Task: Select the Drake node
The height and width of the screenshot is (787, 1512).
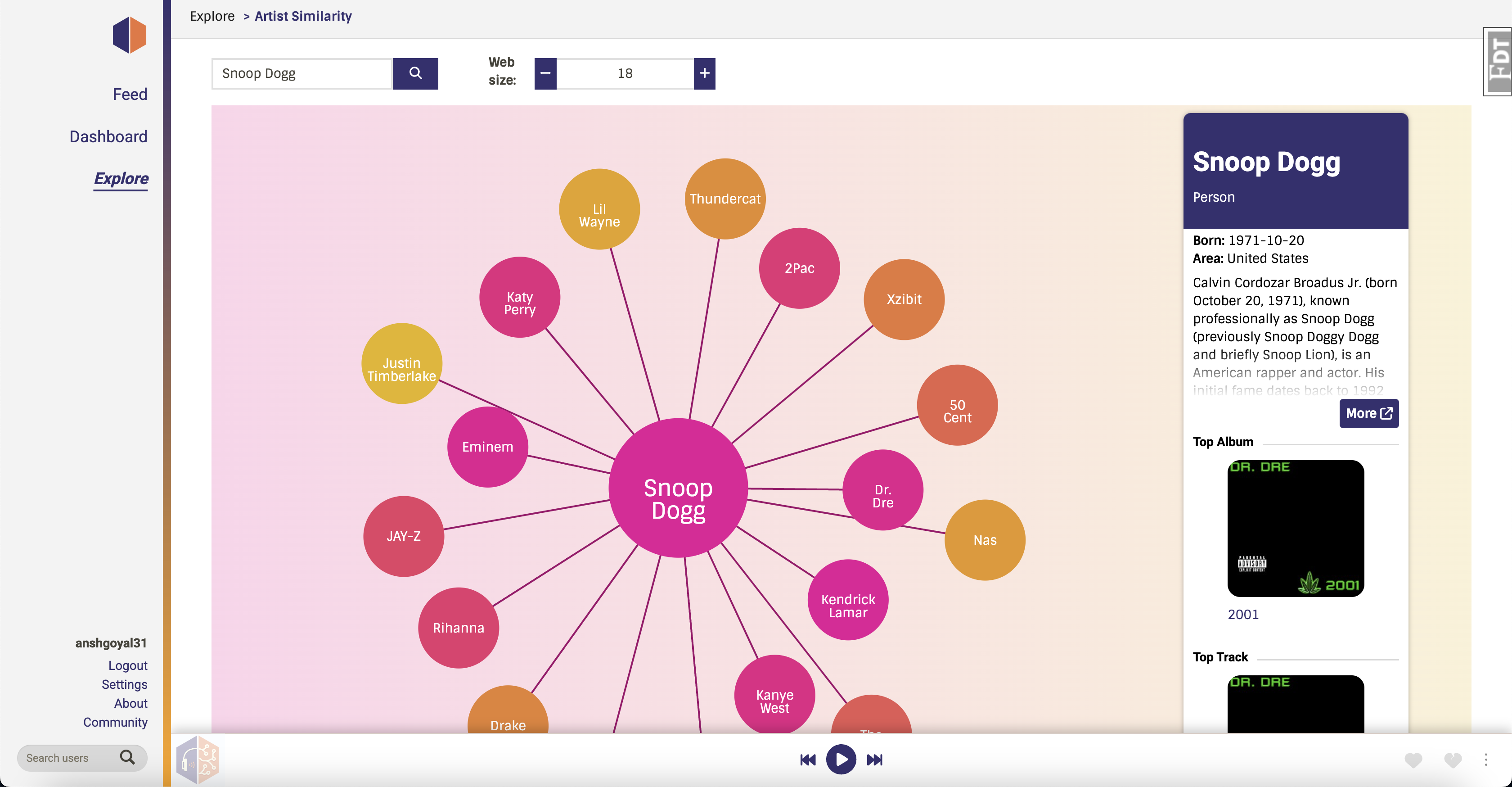Action: [508, 710]
